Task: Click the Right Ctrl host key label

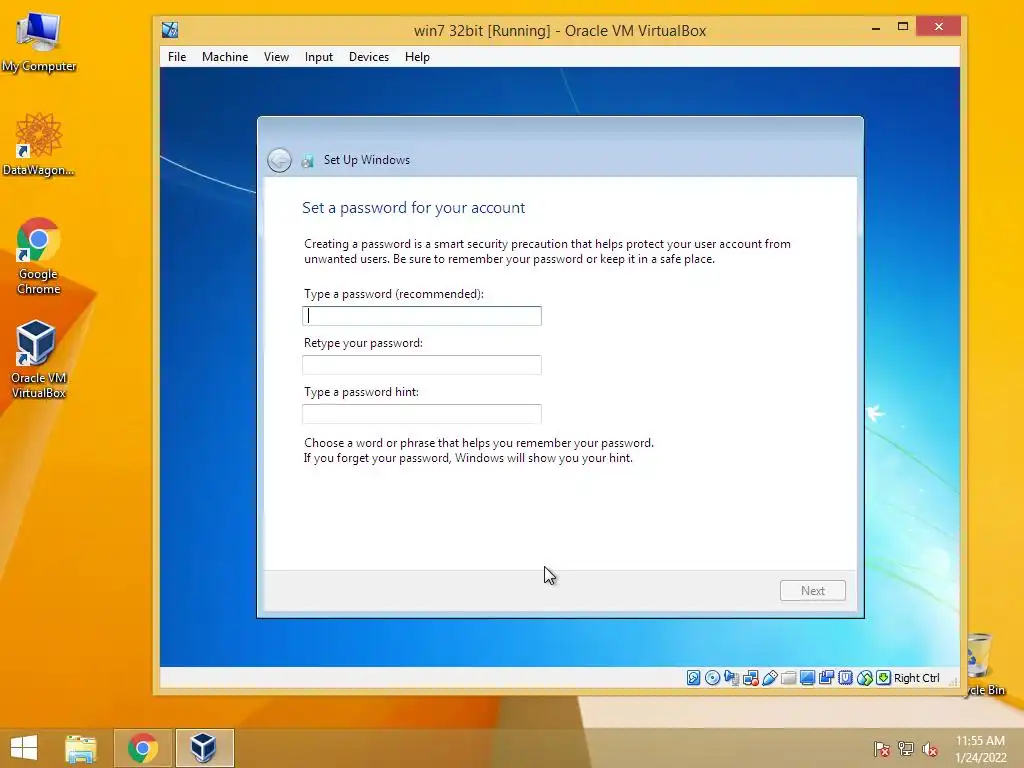Action: tap(916, 678)
